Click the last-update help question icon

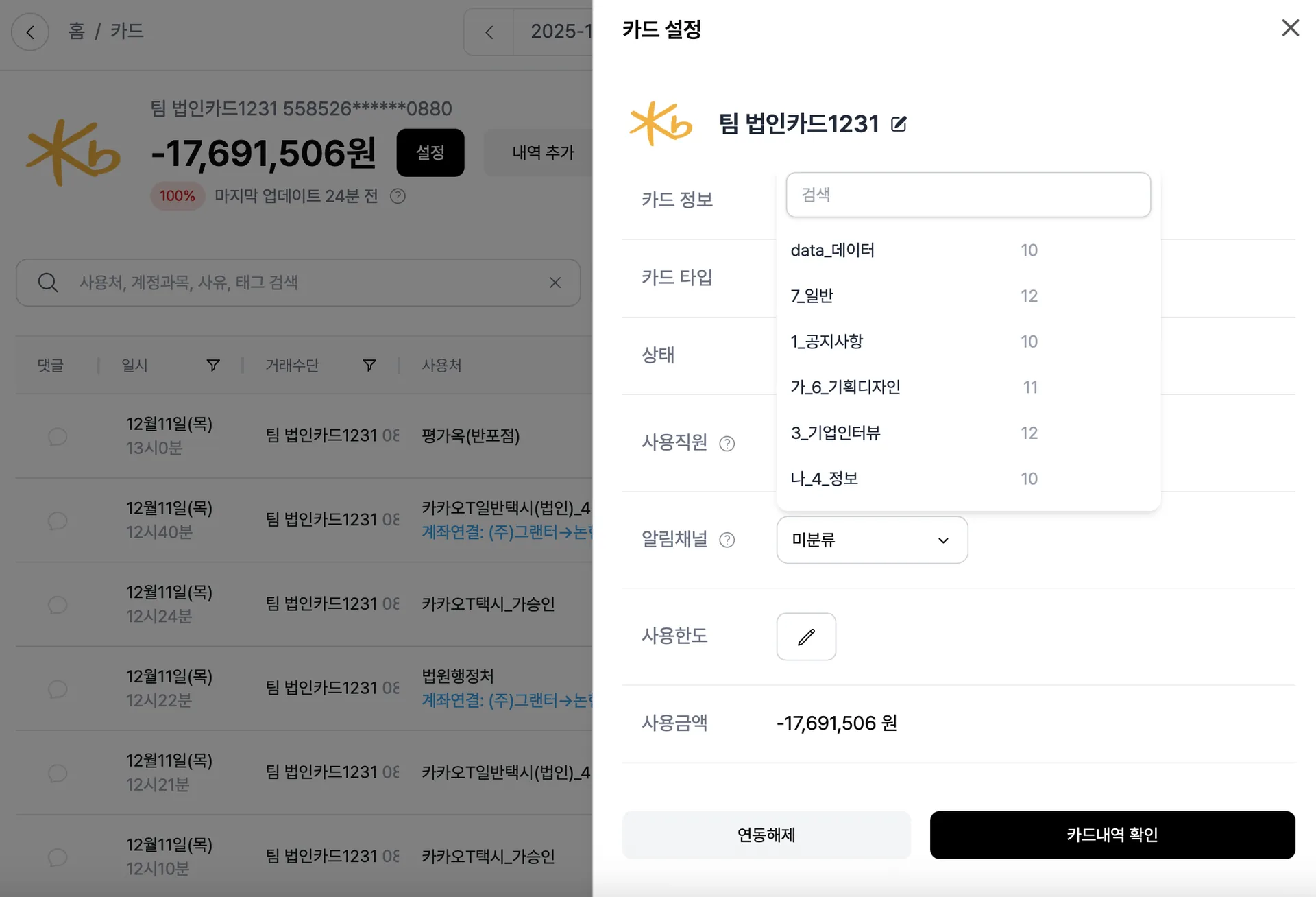pos(398,196)
